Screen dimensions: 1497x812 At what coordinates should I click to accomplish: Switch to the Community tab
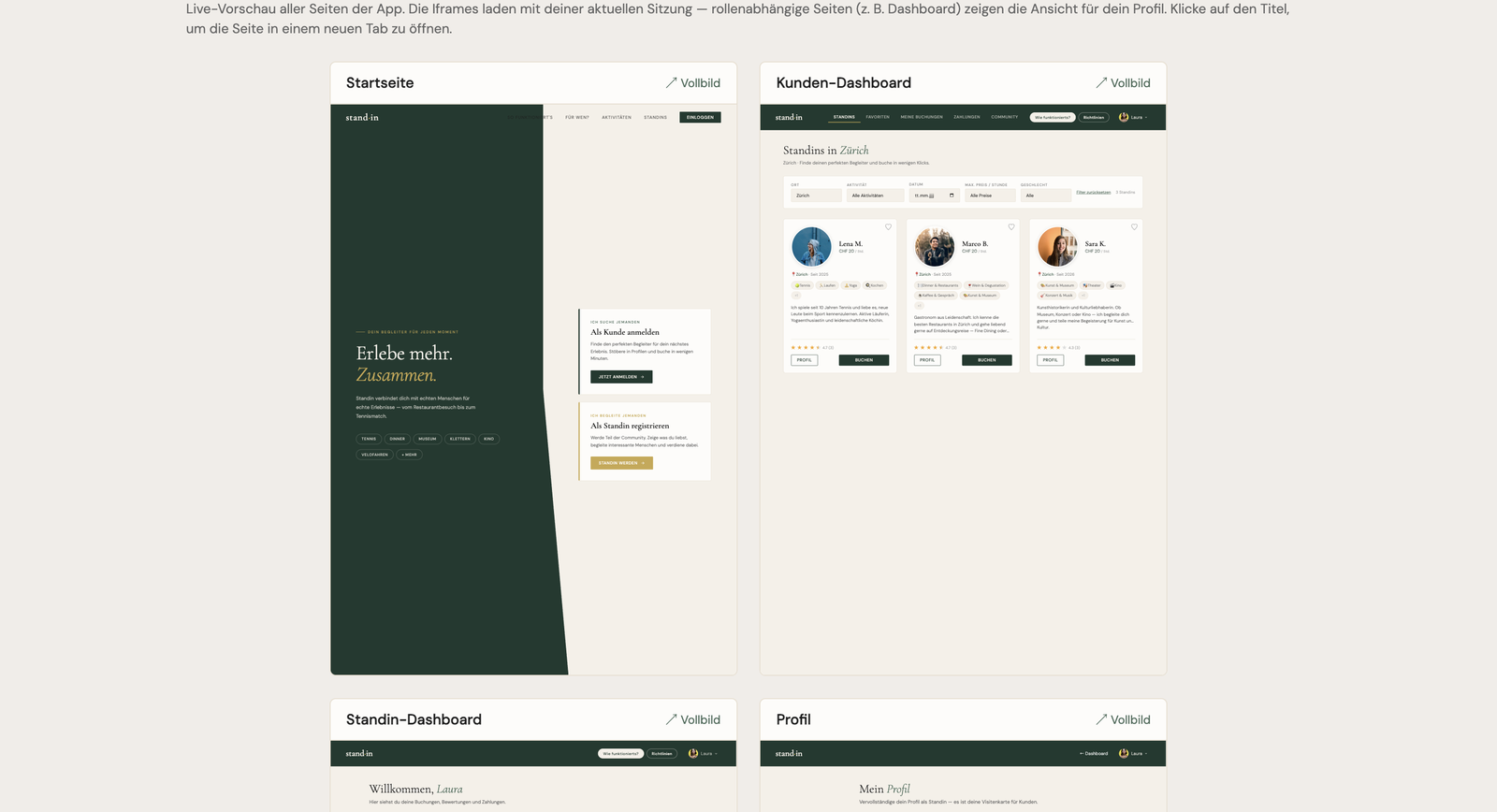[1005, 118]
